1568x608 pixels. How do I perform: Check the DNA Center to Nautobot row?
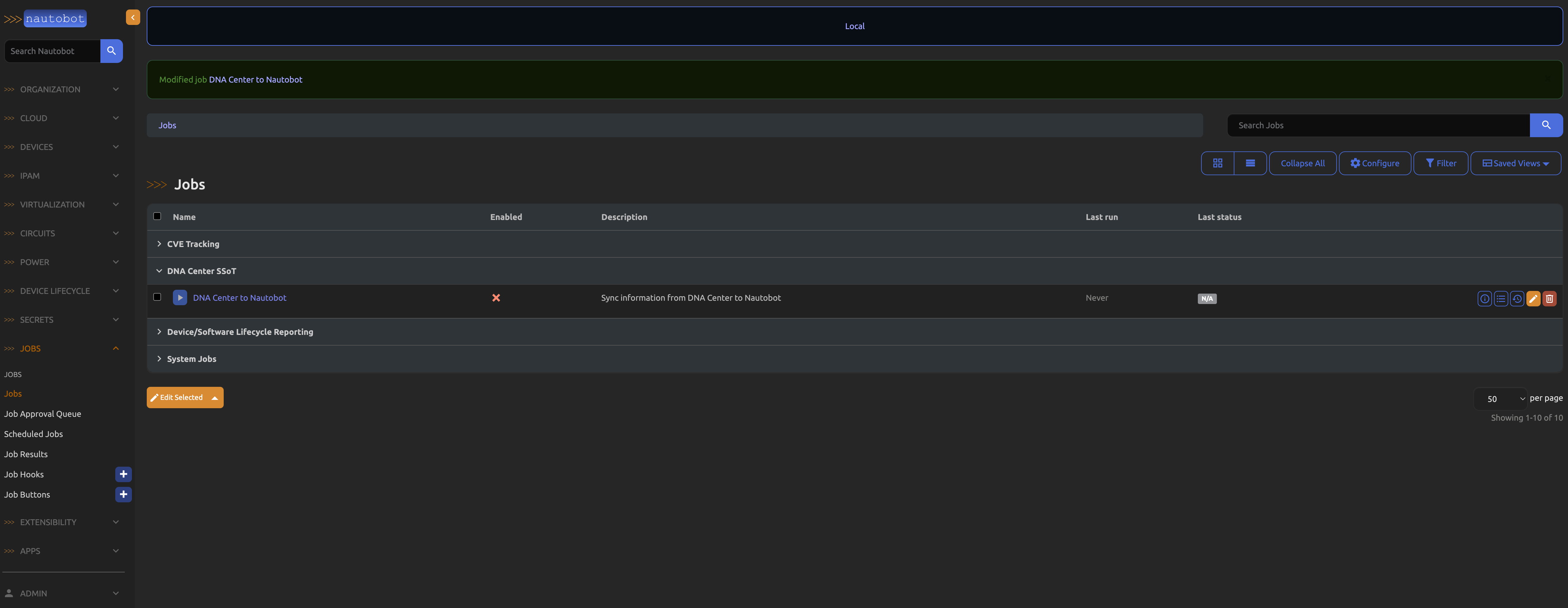(157, 297)
